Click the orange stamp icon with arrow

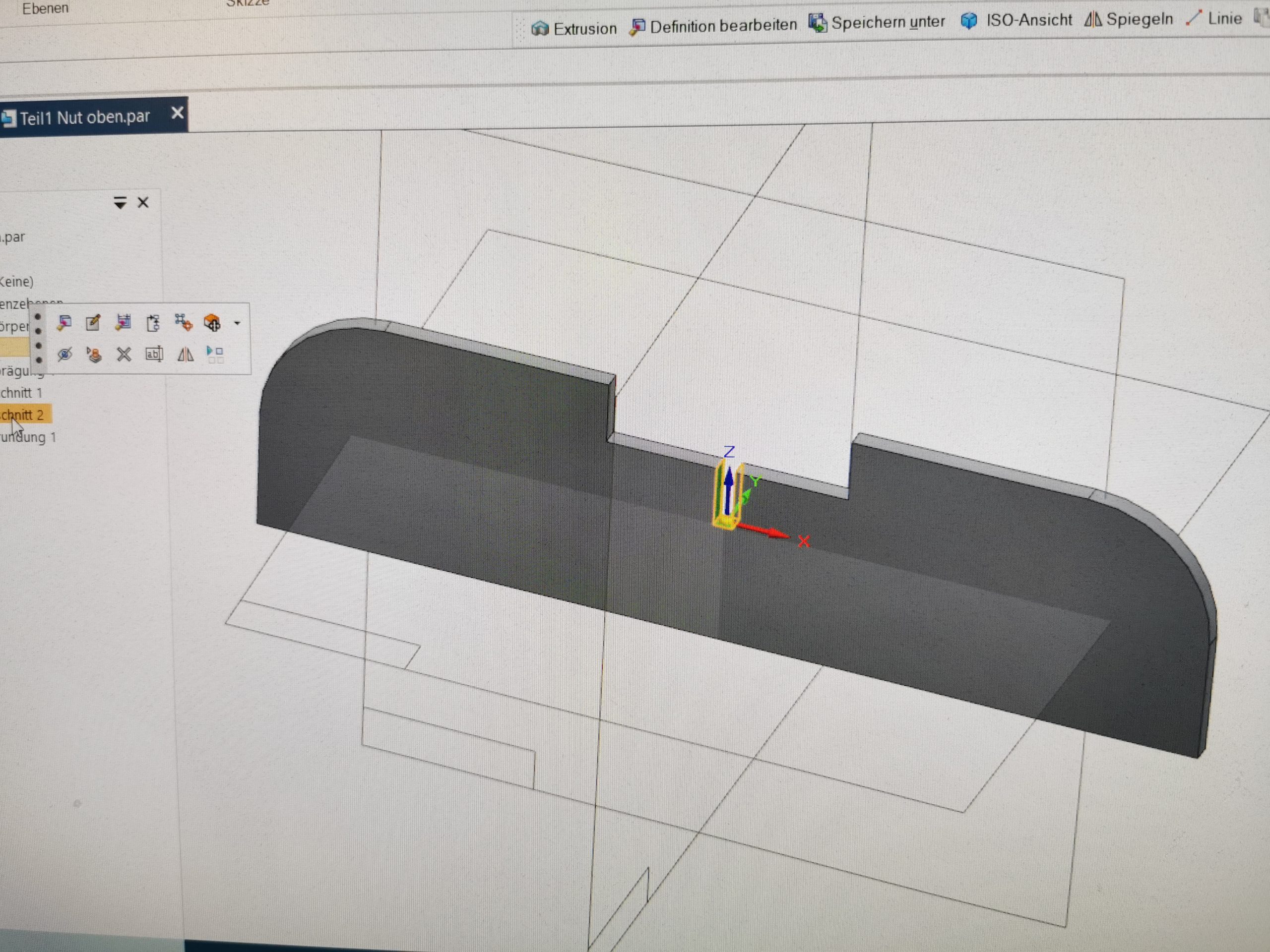[x=94, y=355]
